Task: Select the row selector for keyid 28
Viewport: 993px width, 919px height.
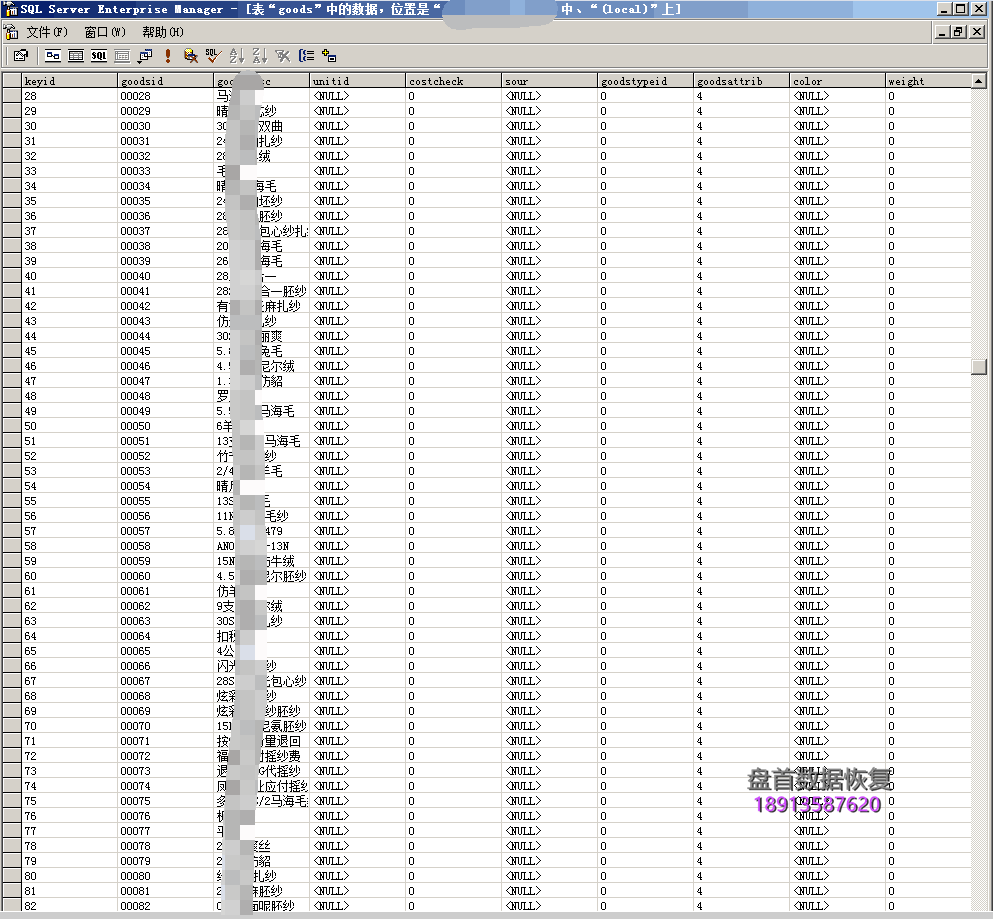Action: click(11, 96)
